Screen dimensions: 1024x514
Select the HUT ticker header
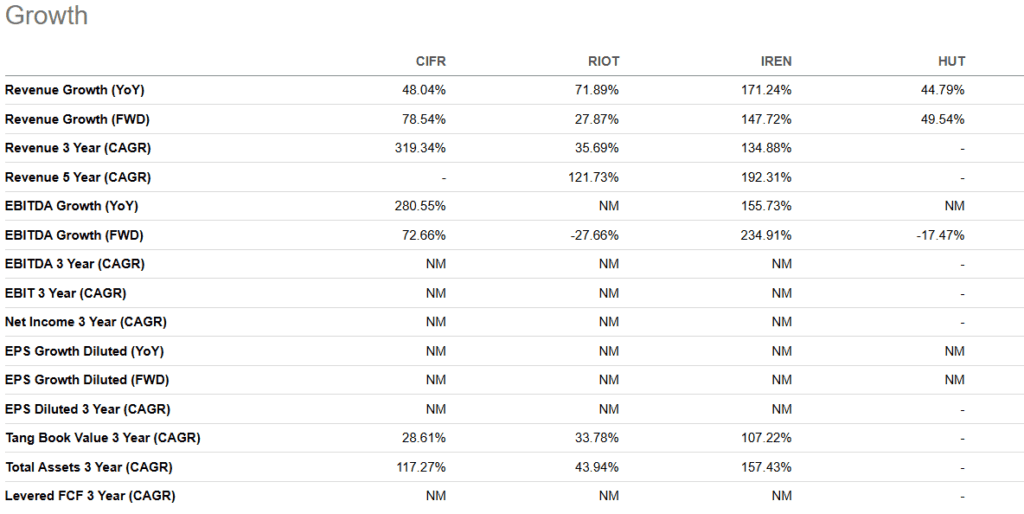pyautogui.click(x=952, y=61)
